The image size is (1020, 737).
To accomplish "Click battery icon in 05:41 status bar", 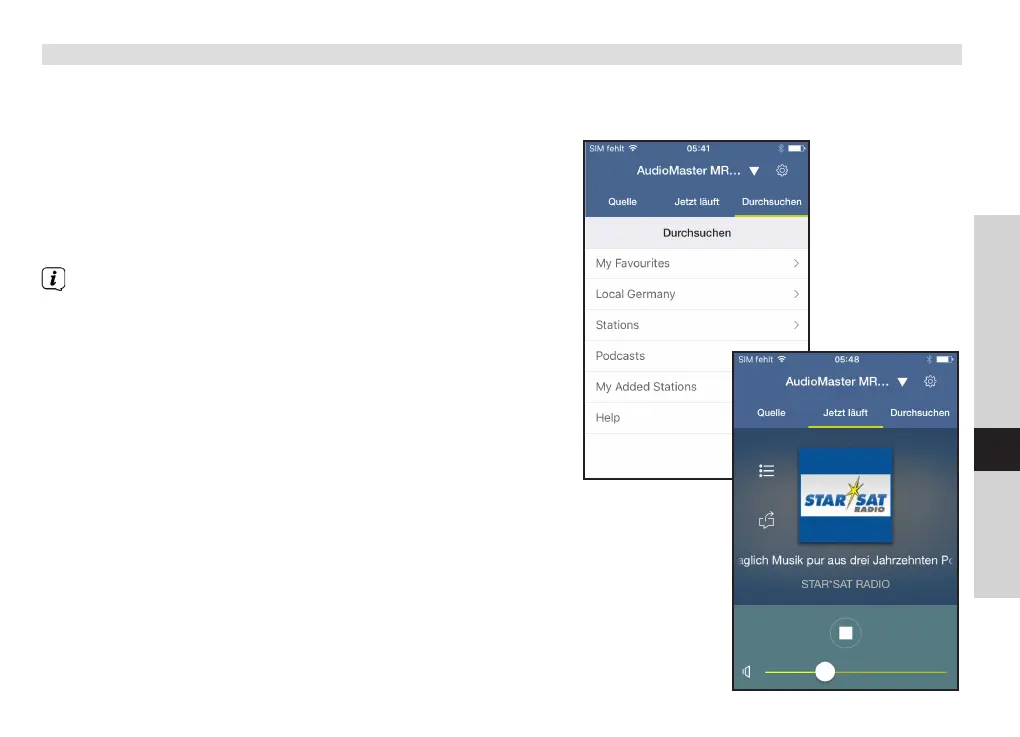I will click(796, 148).
